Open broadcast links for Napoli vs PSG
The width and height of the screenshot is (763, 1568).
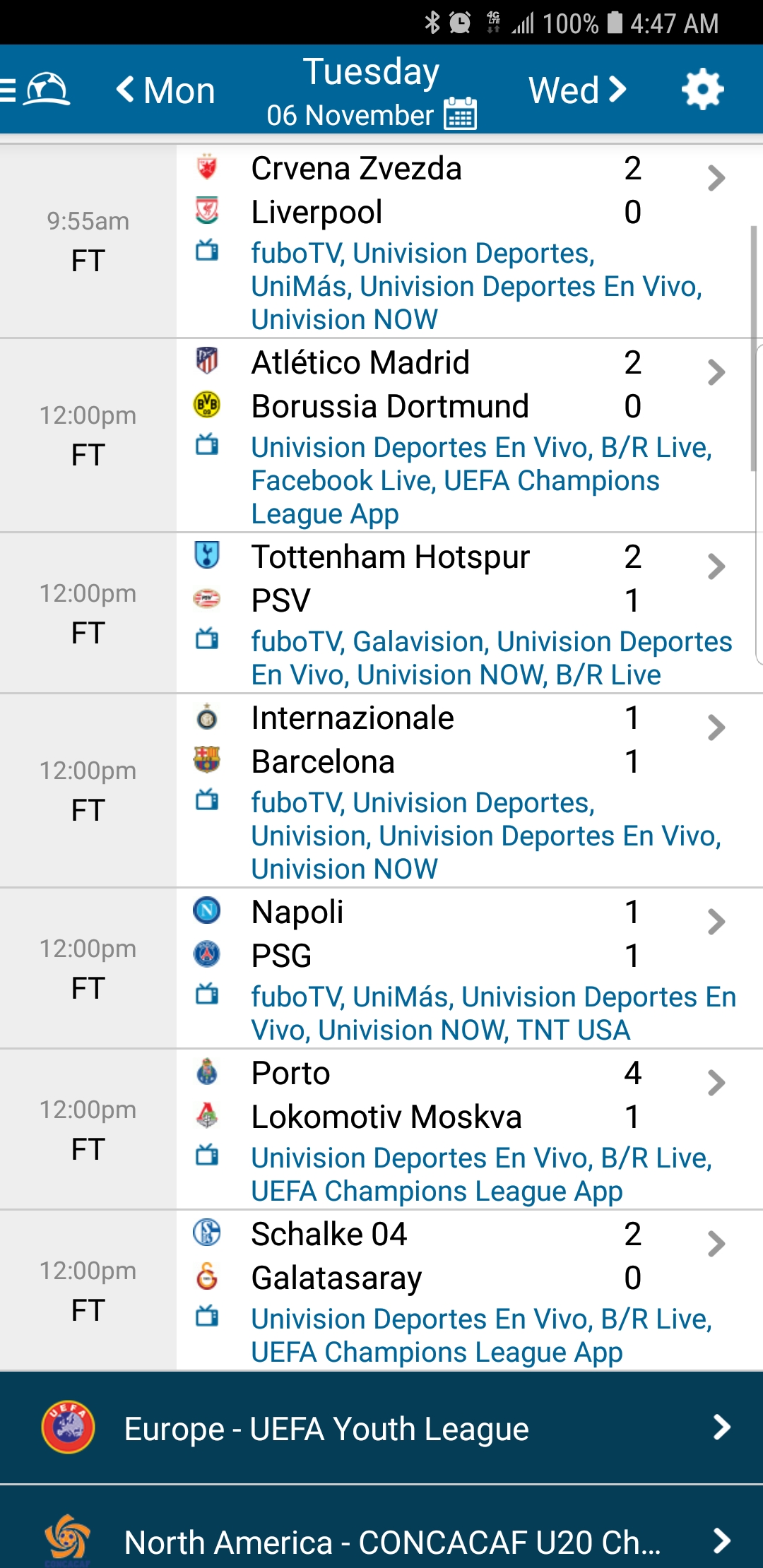tap(492, 1014)
